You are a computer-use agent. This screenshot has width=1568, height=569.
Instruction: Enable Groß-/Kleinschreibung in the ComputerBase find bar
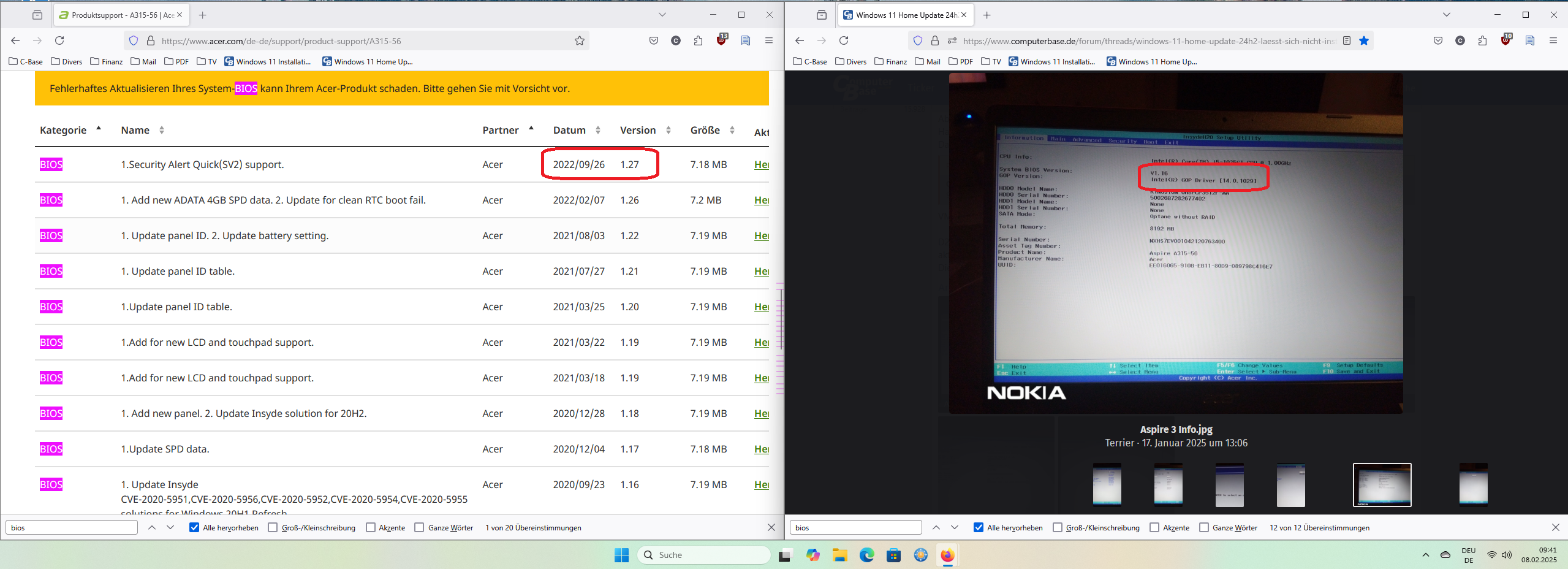[x=1057, y=527]
